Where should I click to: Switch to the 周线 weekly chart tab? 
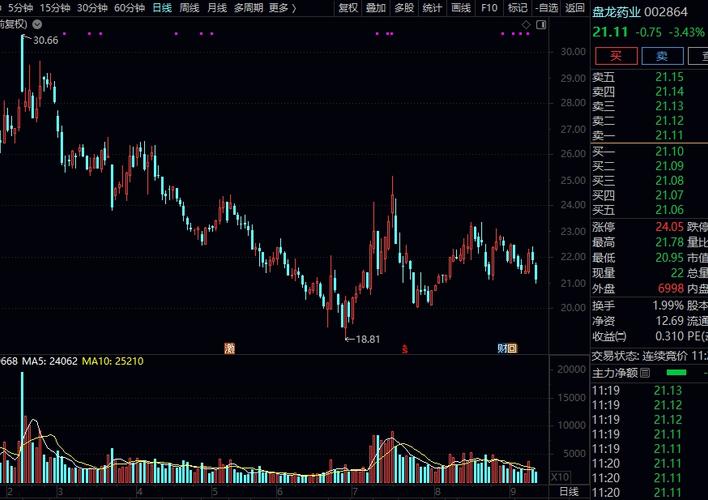[x=189, y=8]
